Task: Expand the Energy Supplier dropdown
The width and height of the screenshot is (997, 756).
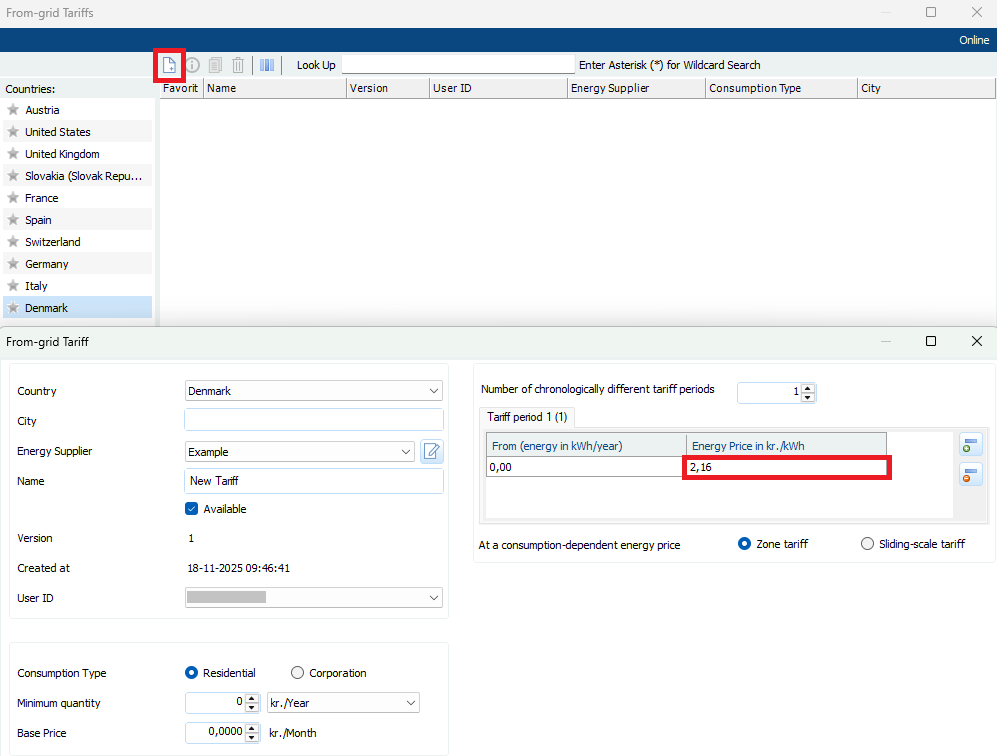Action: point(405,452)
